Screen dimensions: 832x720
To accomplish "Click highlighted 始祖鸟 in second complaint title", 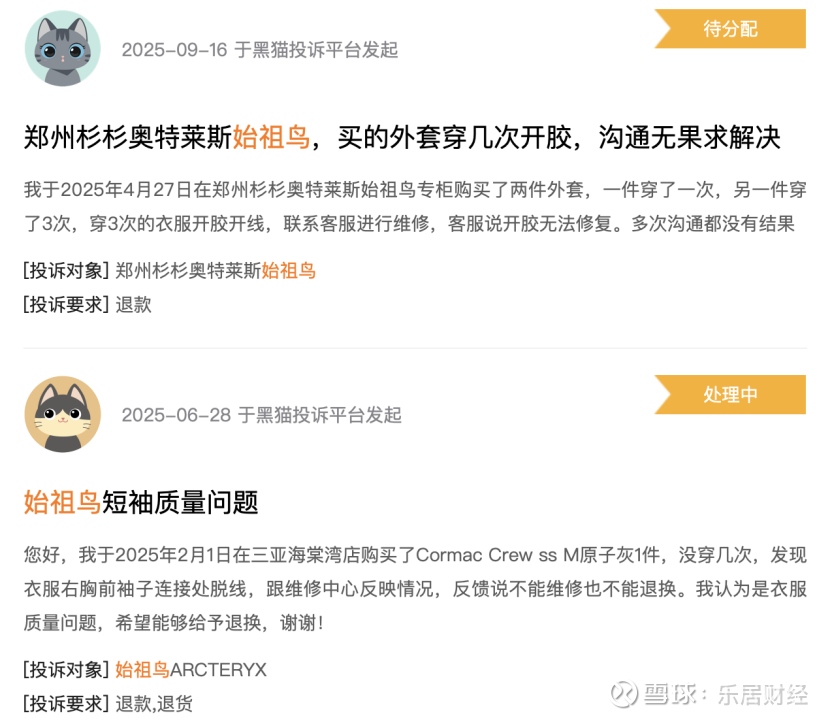I will (62, 502).
